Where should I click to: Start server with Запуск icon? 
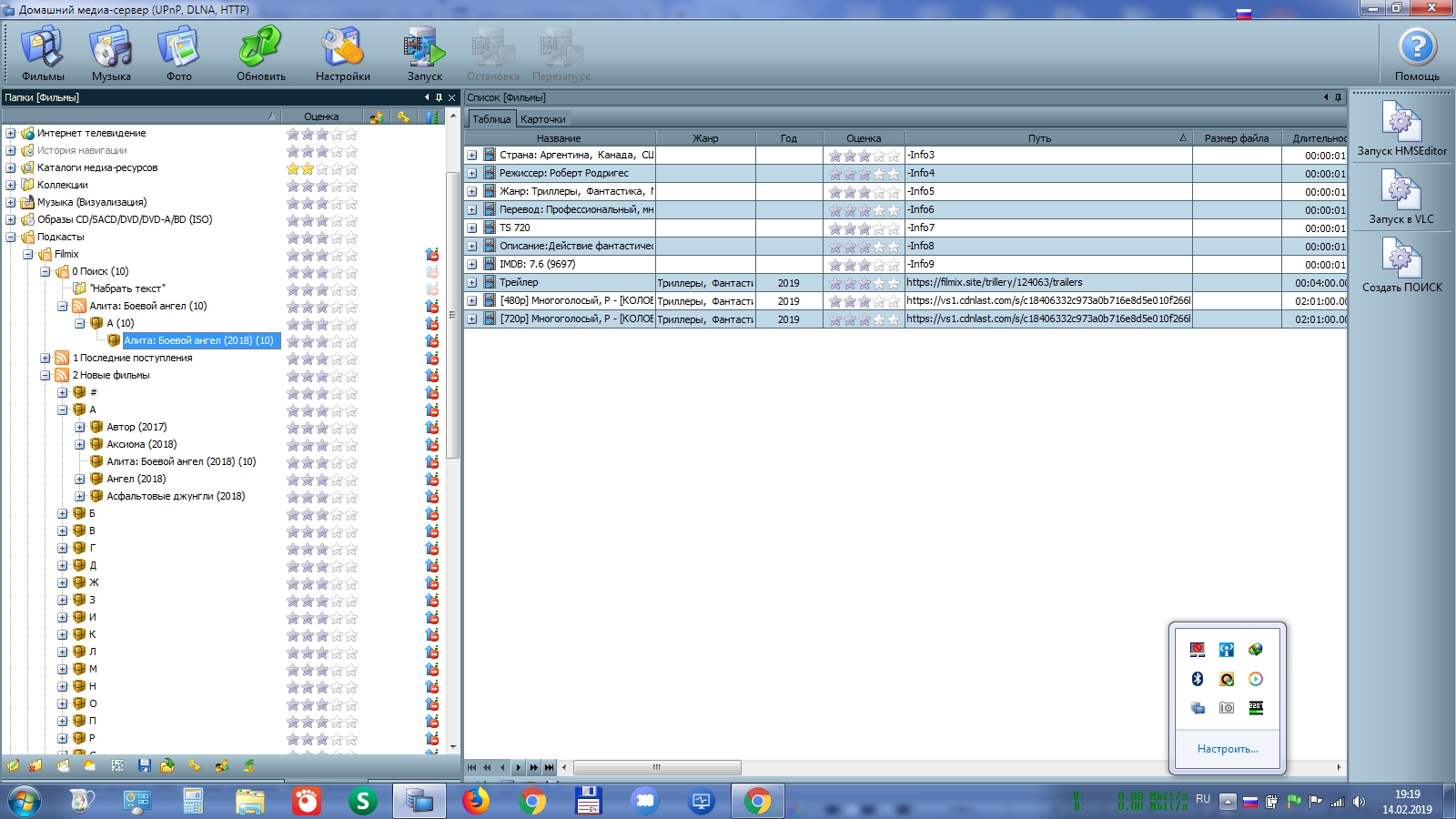point(424,53)
